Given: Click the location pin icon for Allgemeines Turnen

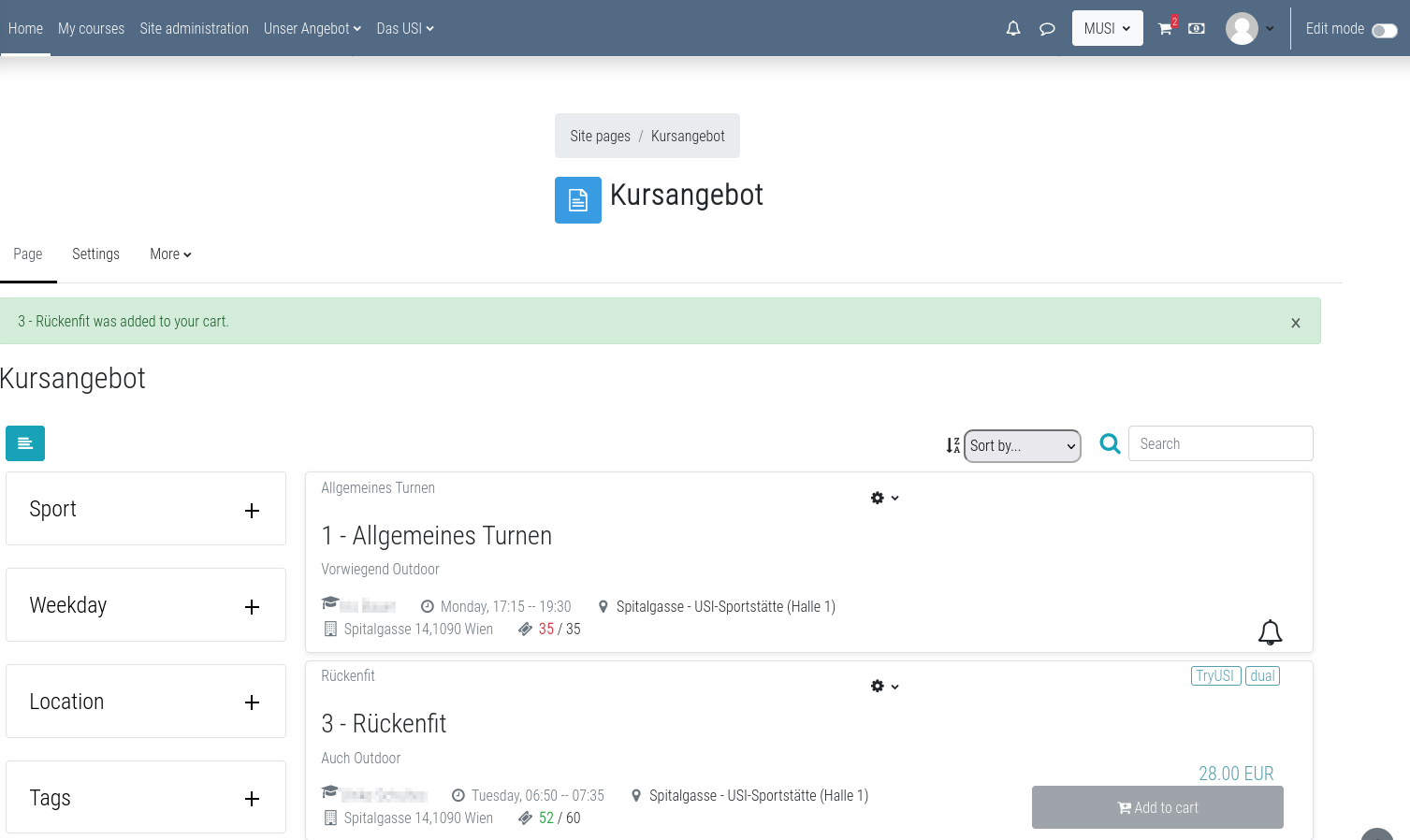Looking at the screenshot, I should pos(603,607).
